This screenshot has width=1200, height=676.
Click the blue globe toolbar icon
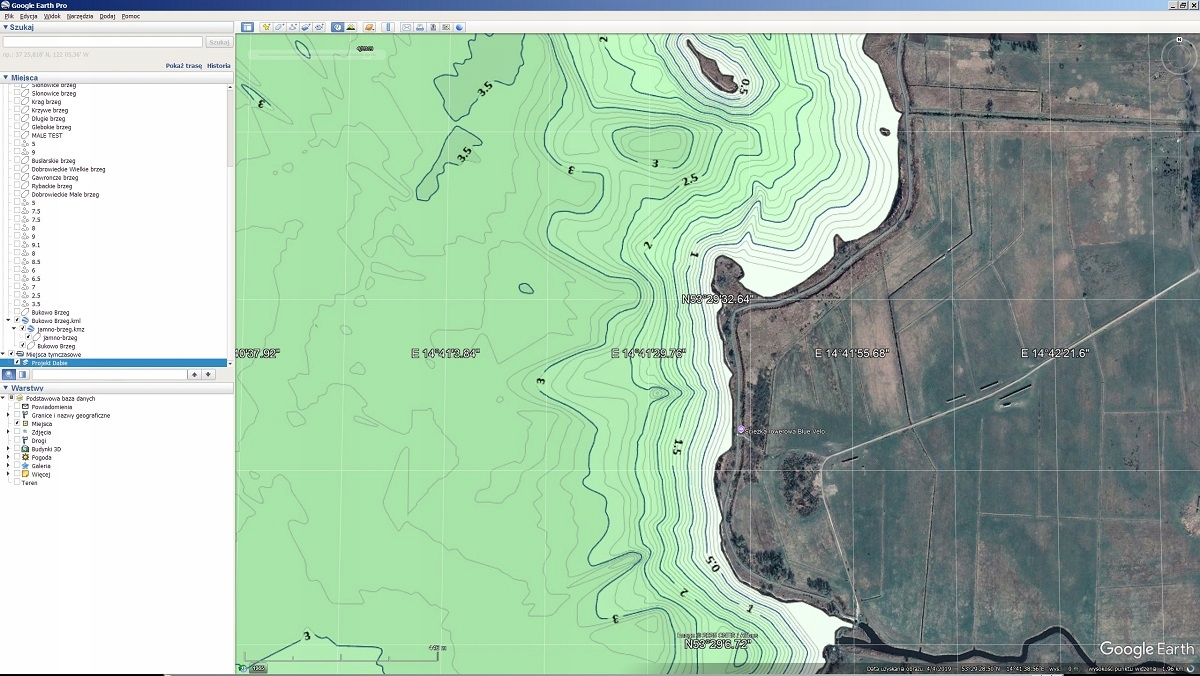click(x=459, y=27)
